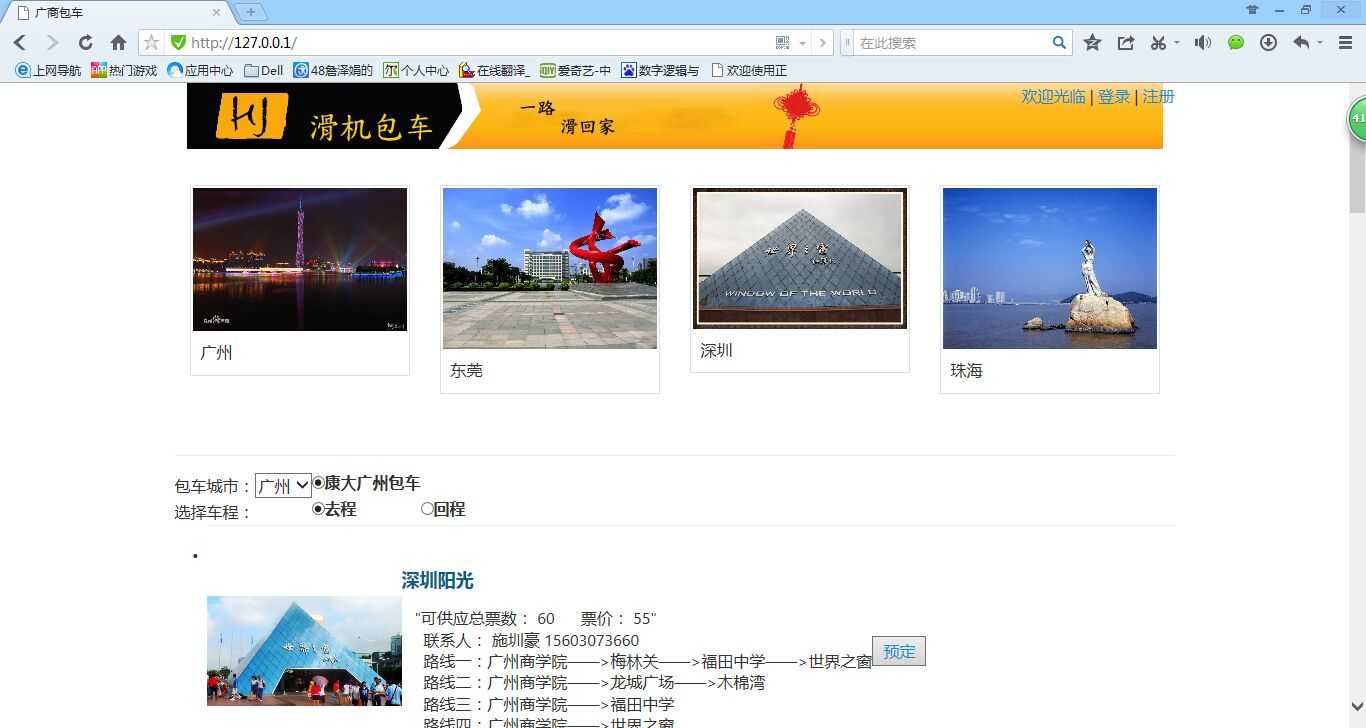Open downloads with the download icon

pos(1268,43)
